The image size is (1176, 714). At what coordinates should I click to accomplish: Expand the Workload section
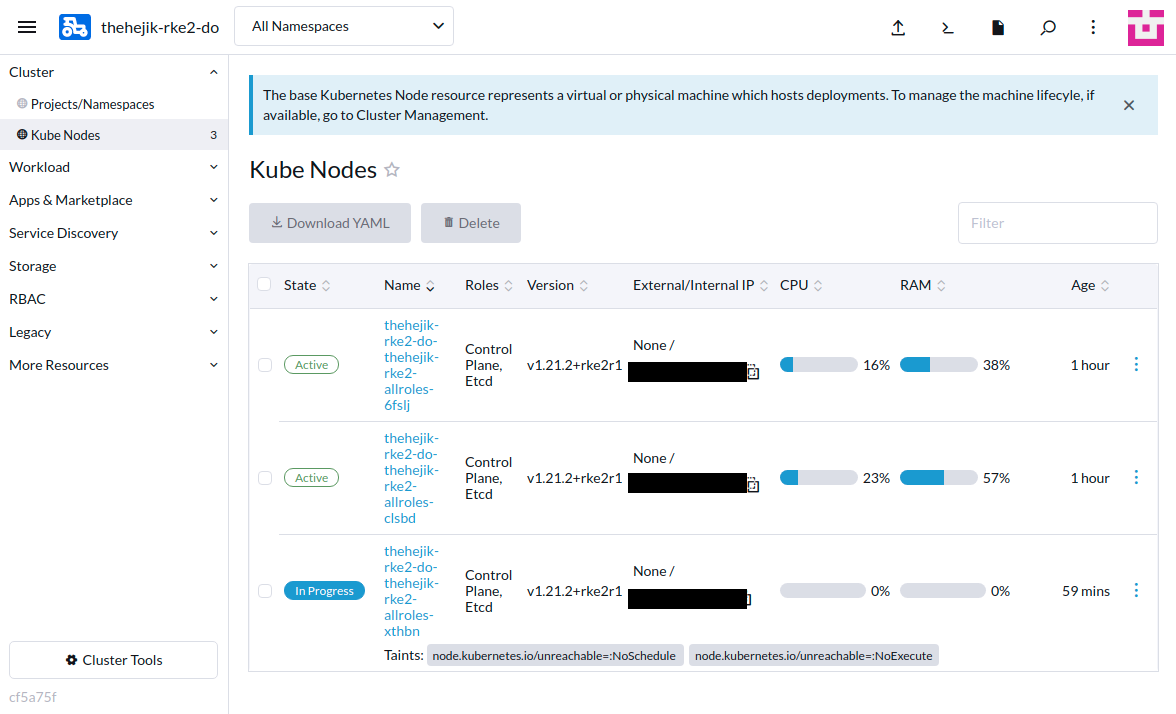pyautogui.click(x=113, y=166)
